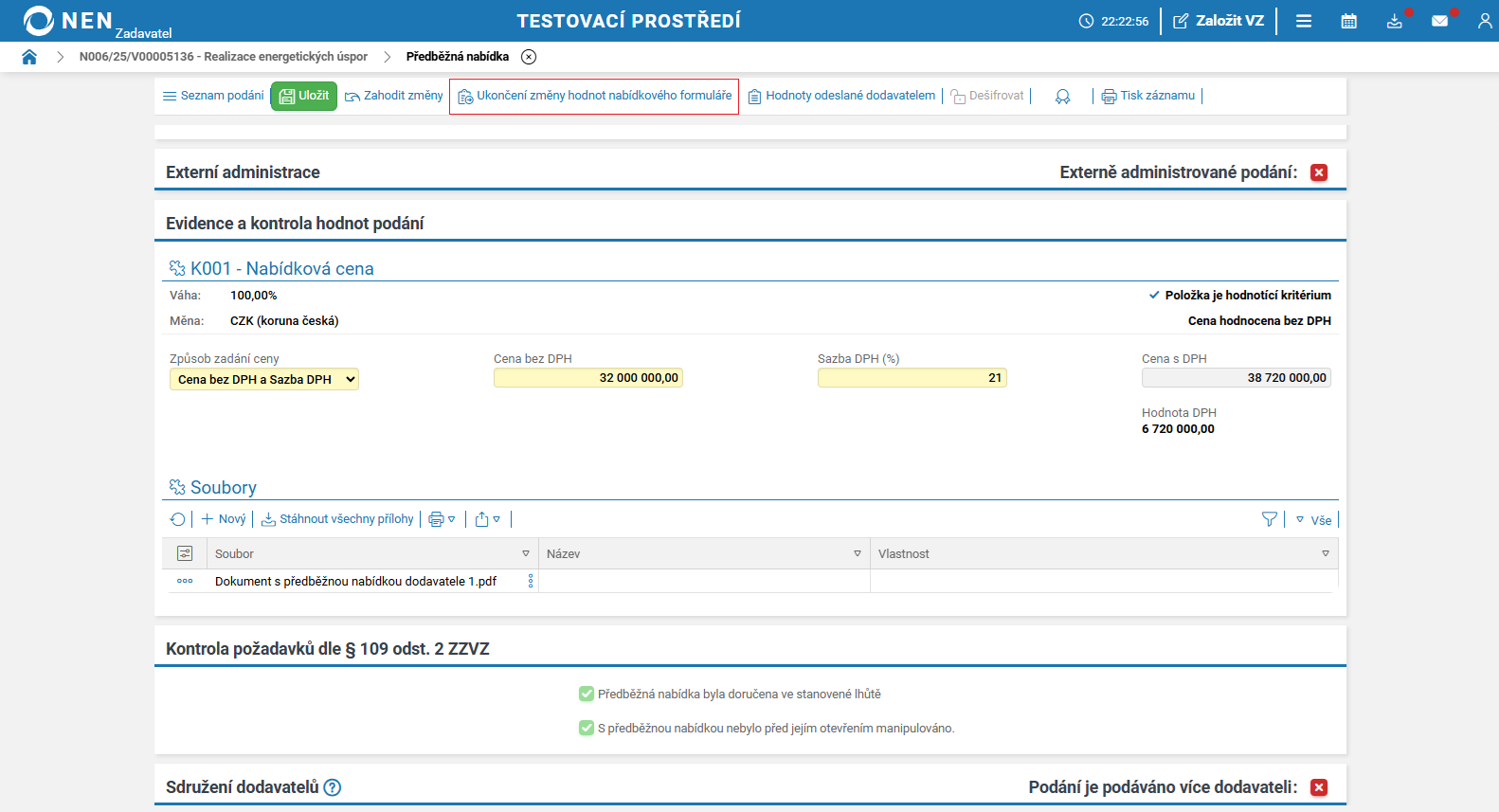Open the calendar icon in header
The height and width of the screenshot is (812, 1499).
click(x=1348, y=21)
